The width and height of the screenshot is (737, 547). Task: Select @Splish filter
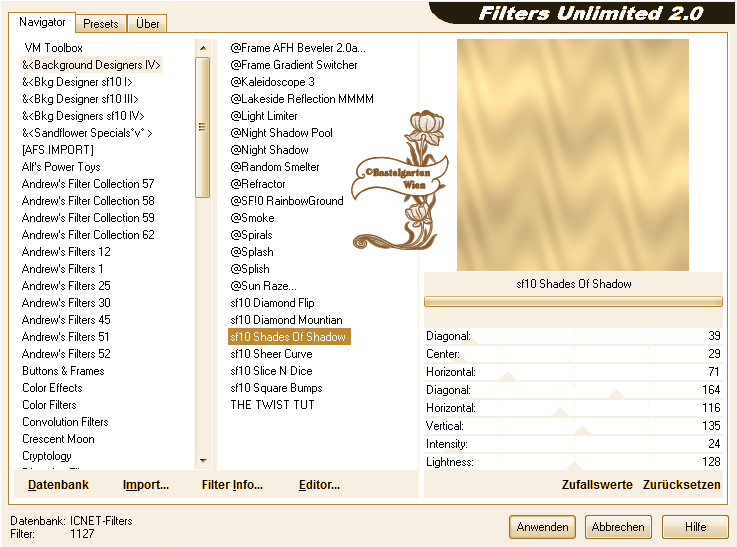[x=250, y=269]
